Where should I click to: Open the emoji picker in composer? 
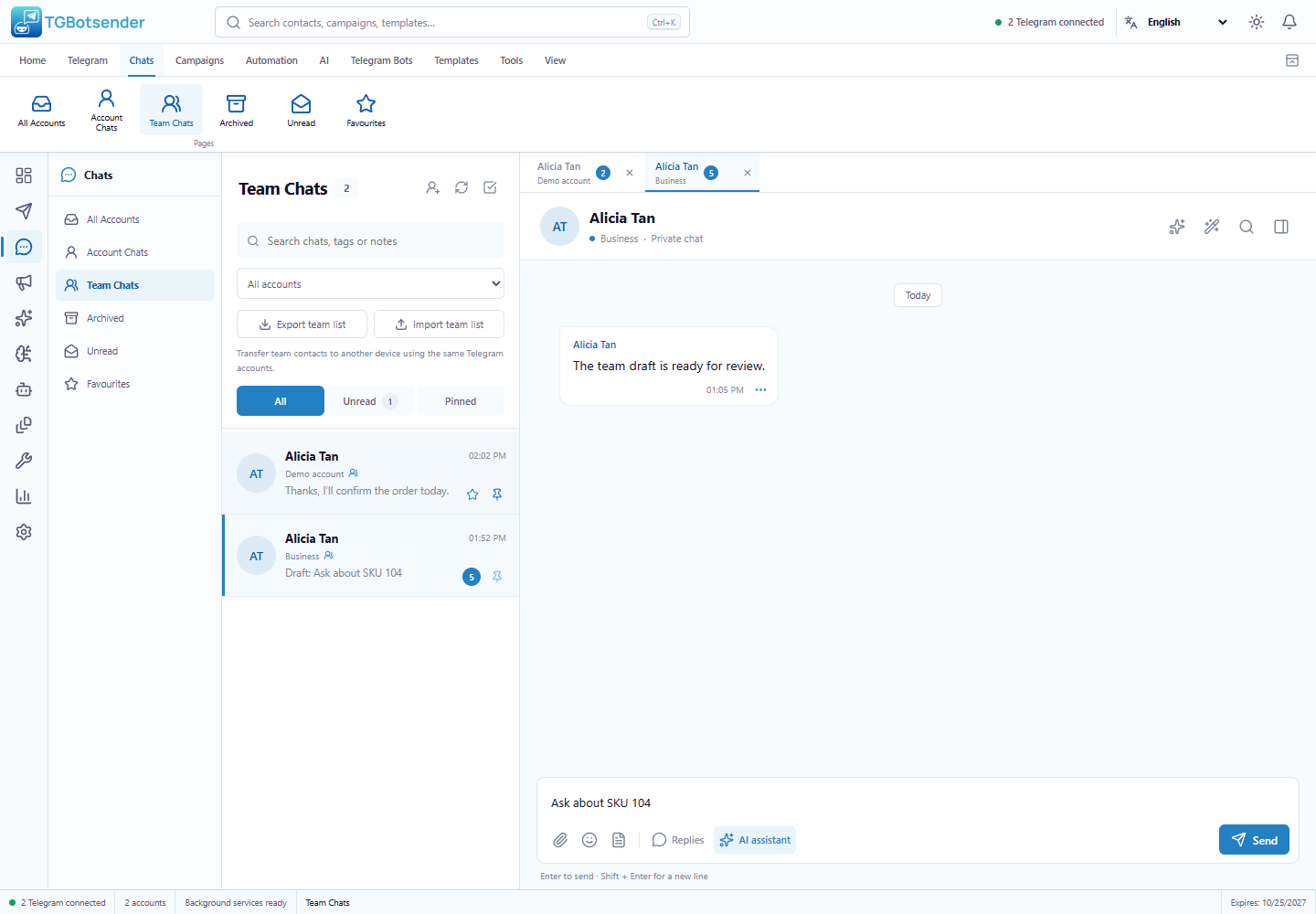(589, 840)
